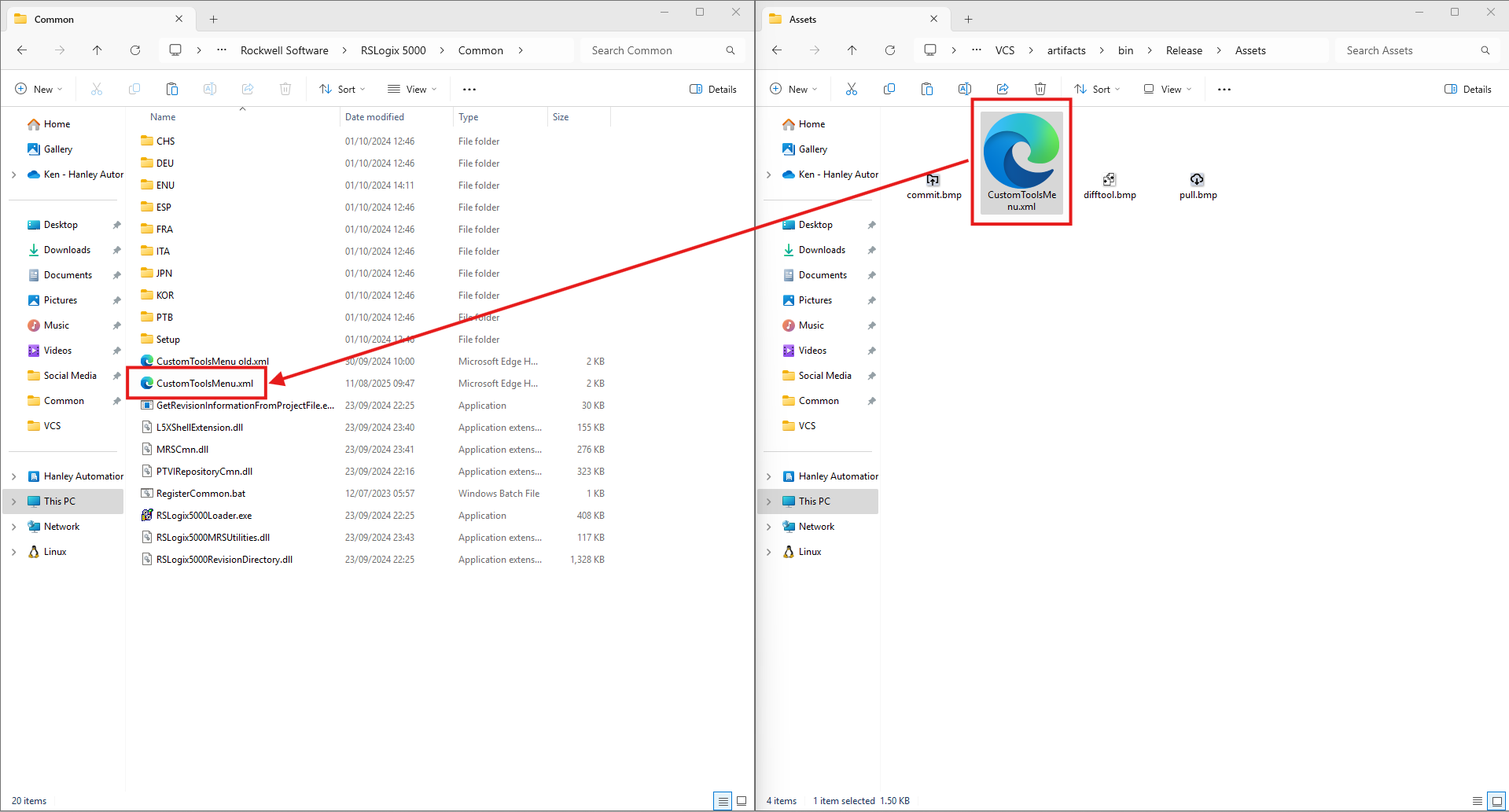Screen dimensions: 1509x812
Task: Go up one level in Common window
Action: (x=98, y=50)
